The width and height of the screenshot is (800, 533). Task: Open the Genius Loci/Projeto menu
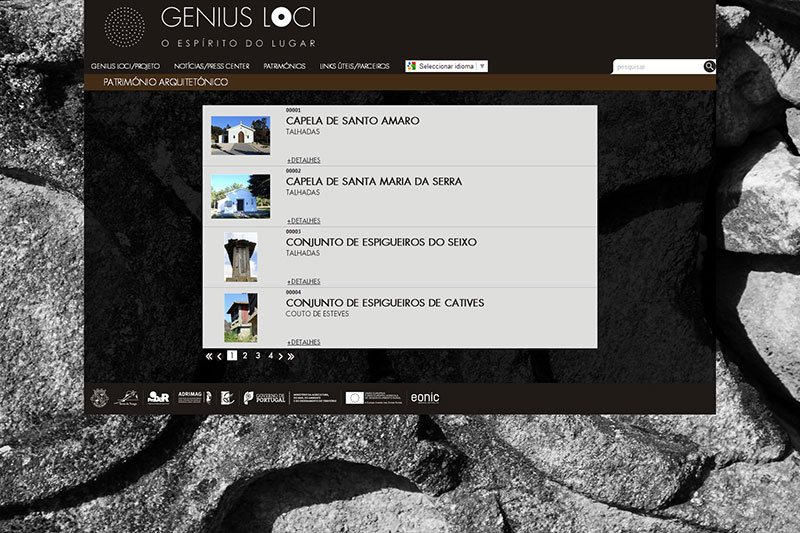click(125, 66)
